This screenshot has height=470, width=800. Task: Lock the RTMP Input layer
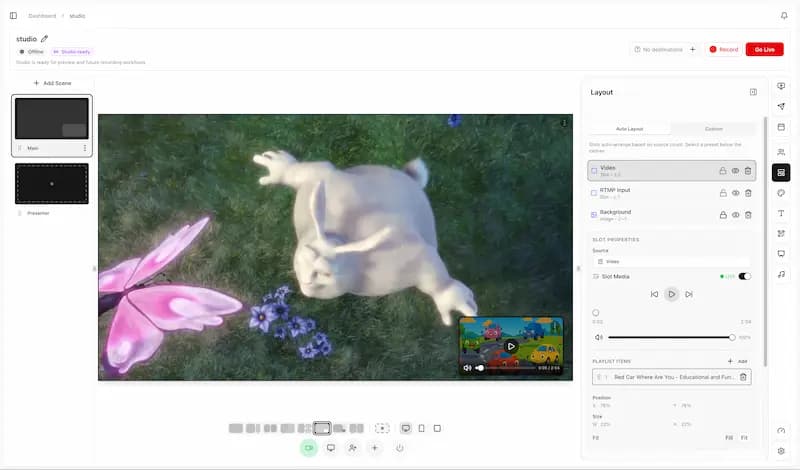point(723,193)
